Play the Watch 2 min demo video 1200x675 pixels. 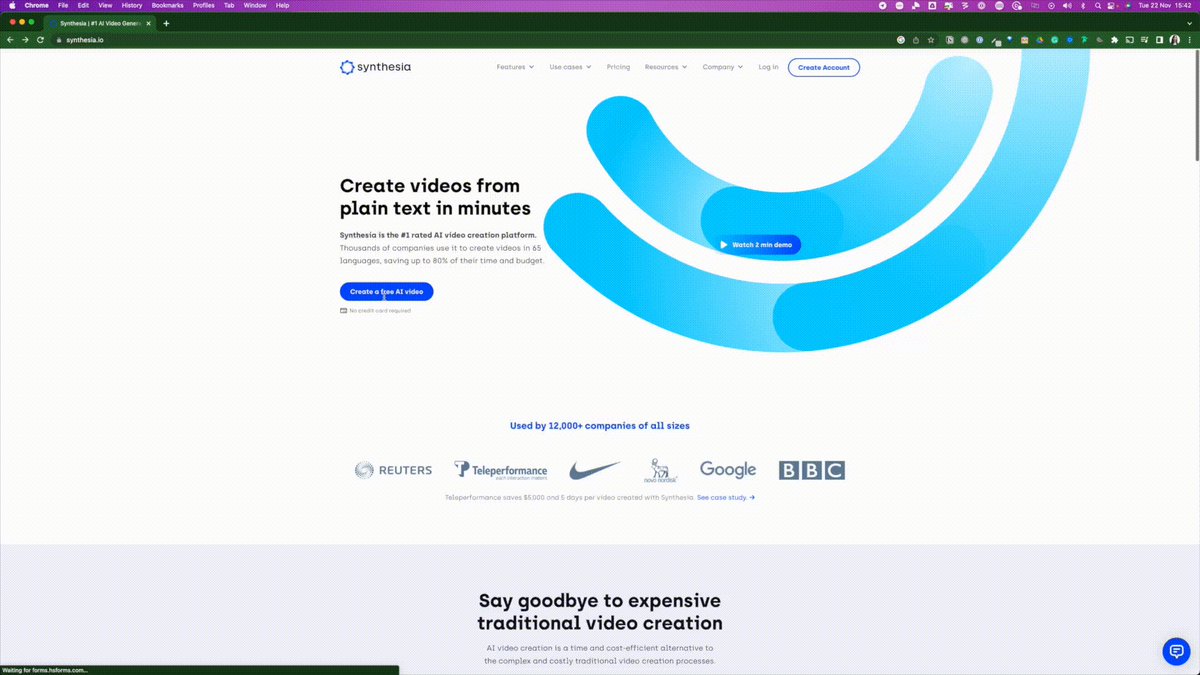pos(758,245)
